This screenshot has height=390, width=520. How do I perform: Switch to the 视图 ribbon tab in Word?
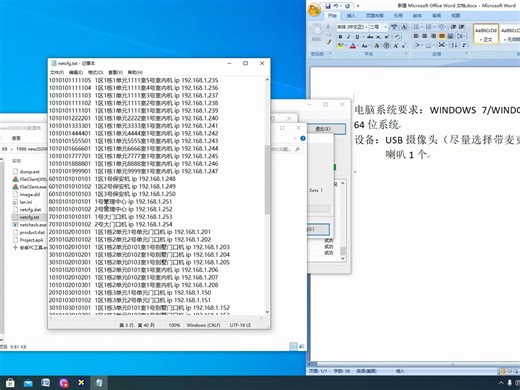(x=456, y=16)
